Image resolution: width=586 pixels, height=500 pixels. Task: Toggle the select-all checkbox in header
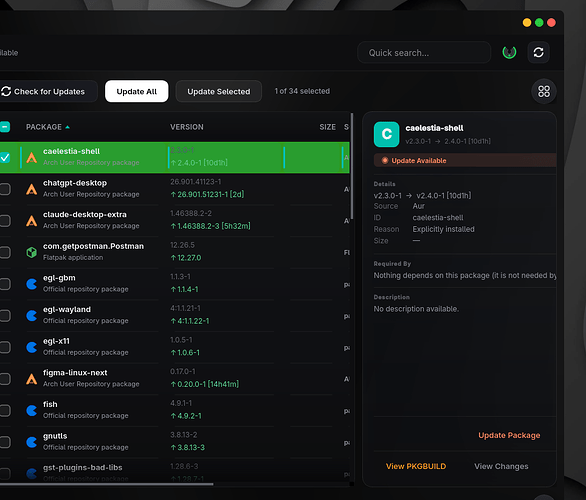(5, 127)
